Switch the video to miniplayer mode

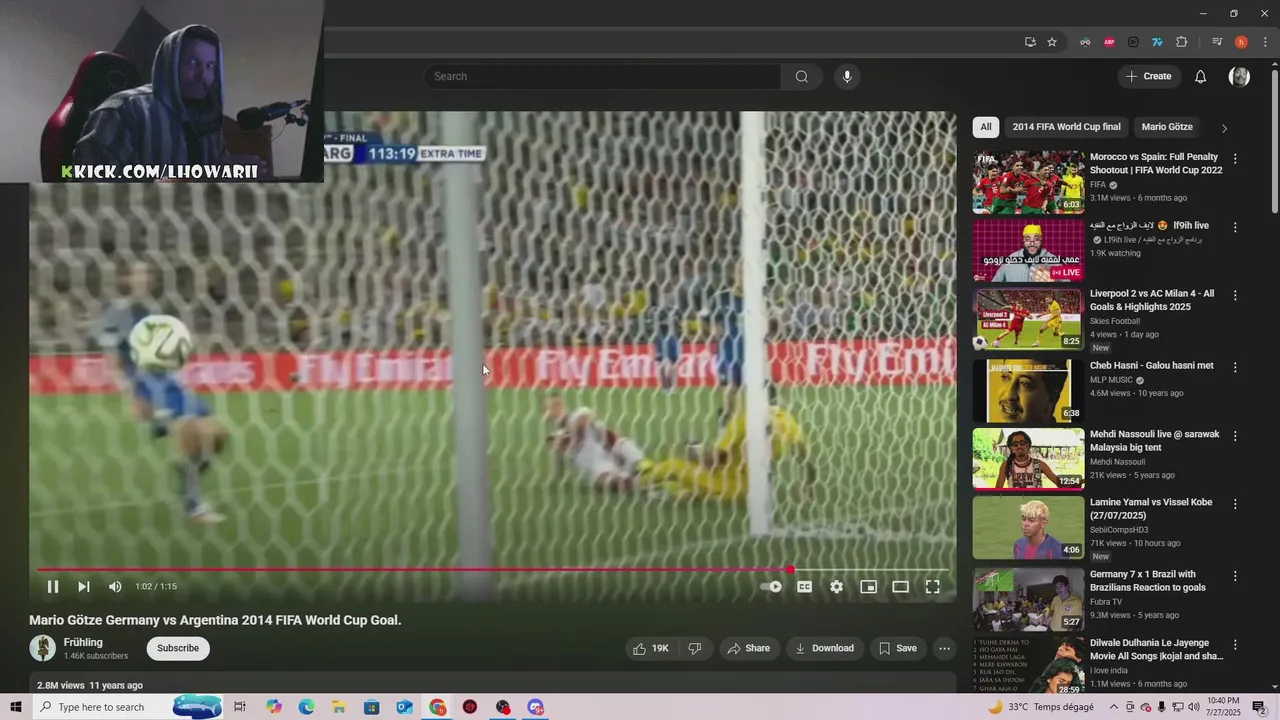pyautogui.click(x=869, y=587)
